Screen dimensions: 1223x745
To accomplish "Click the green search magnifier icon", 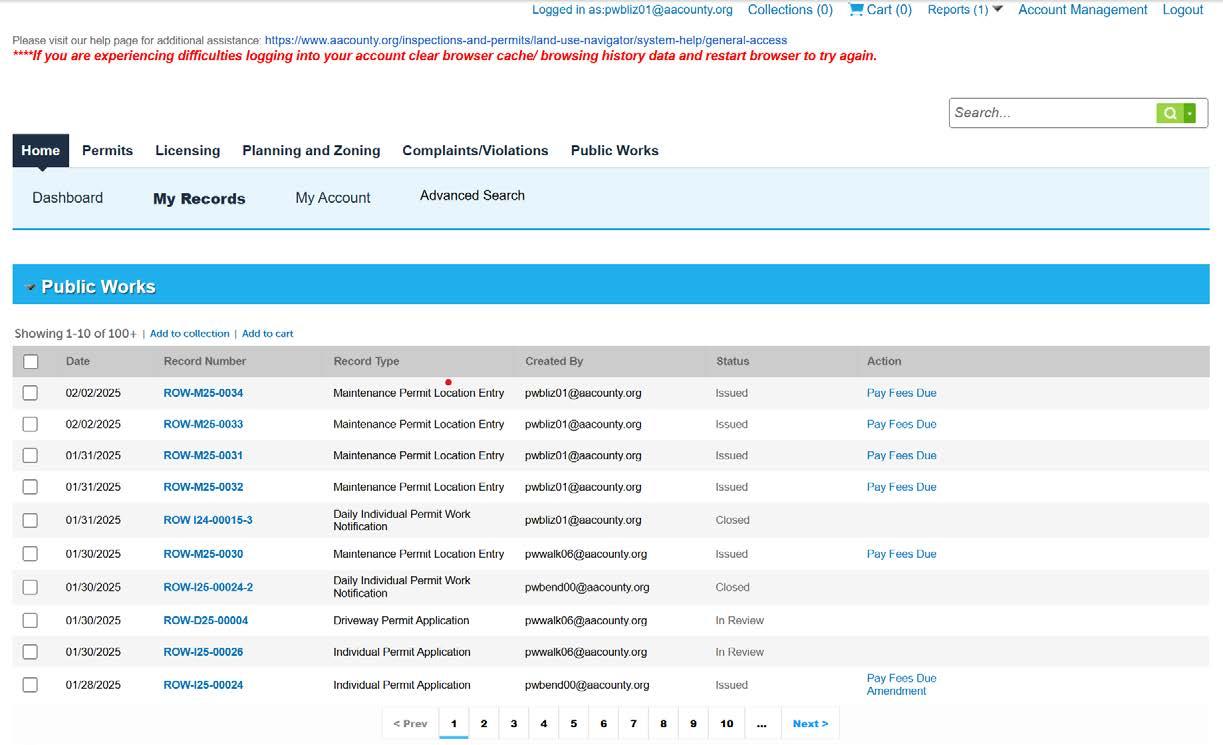I will [1169, 112].
